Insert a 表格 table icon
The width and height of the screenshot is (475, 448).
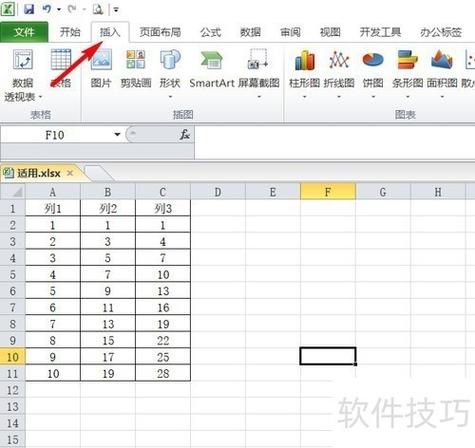click(x=61, y=59)
